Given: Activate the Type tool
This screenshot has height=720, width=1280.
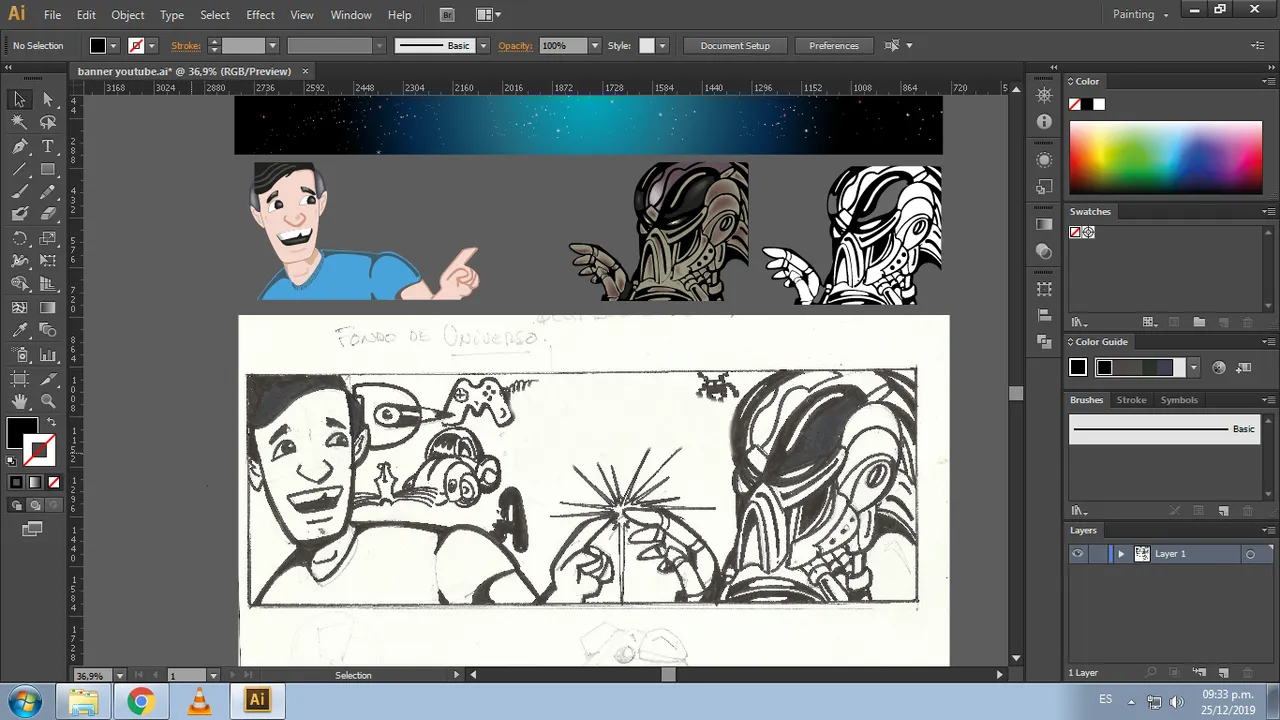Looking at the screenshot, I should point(48,146).
